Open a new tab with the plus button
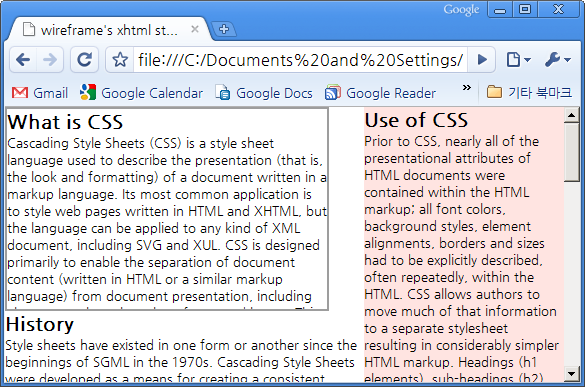The height and width of the screenshot is (387, 585). pos(224,29)
